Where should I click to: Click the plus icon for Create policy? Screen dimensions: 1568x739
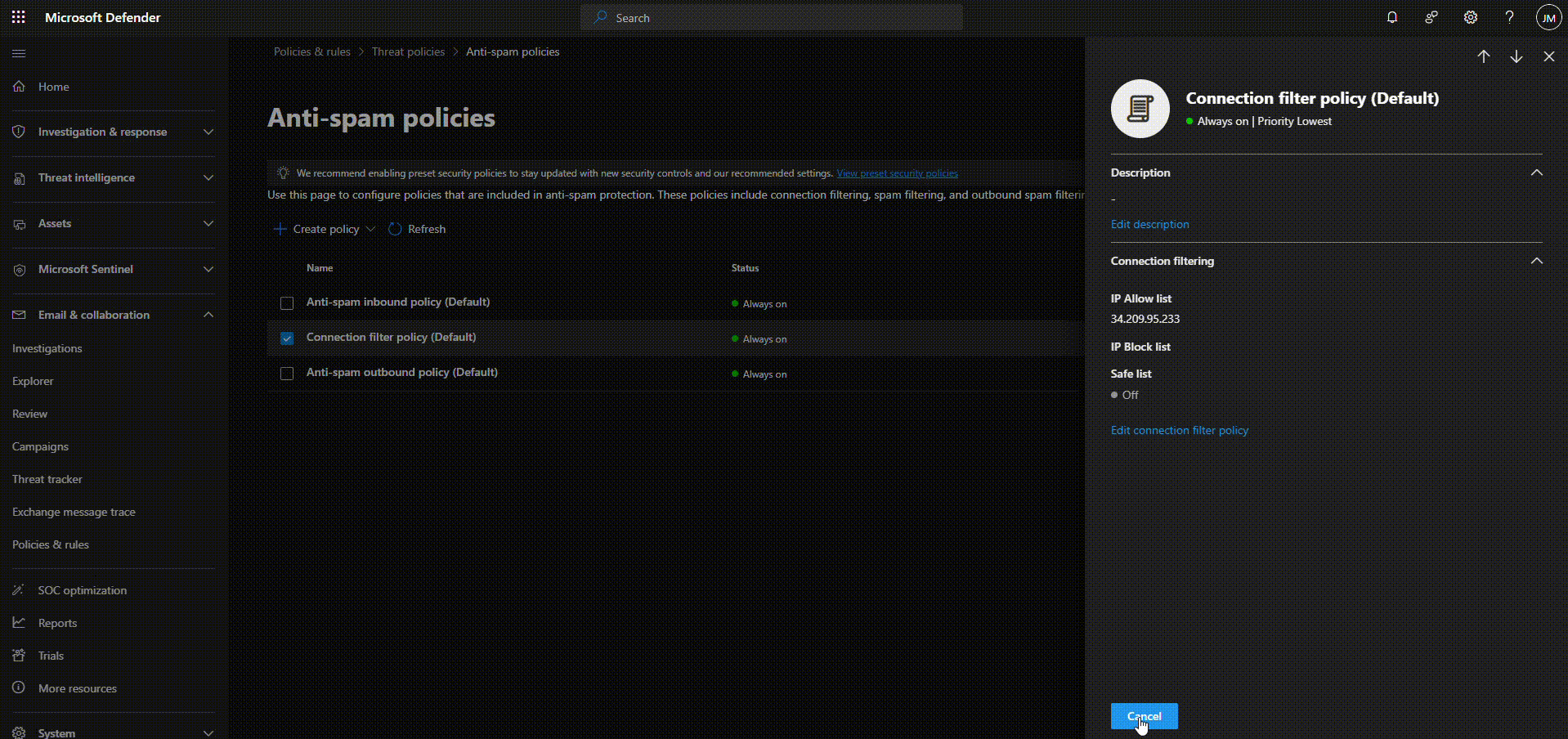[x=280, y=229]
